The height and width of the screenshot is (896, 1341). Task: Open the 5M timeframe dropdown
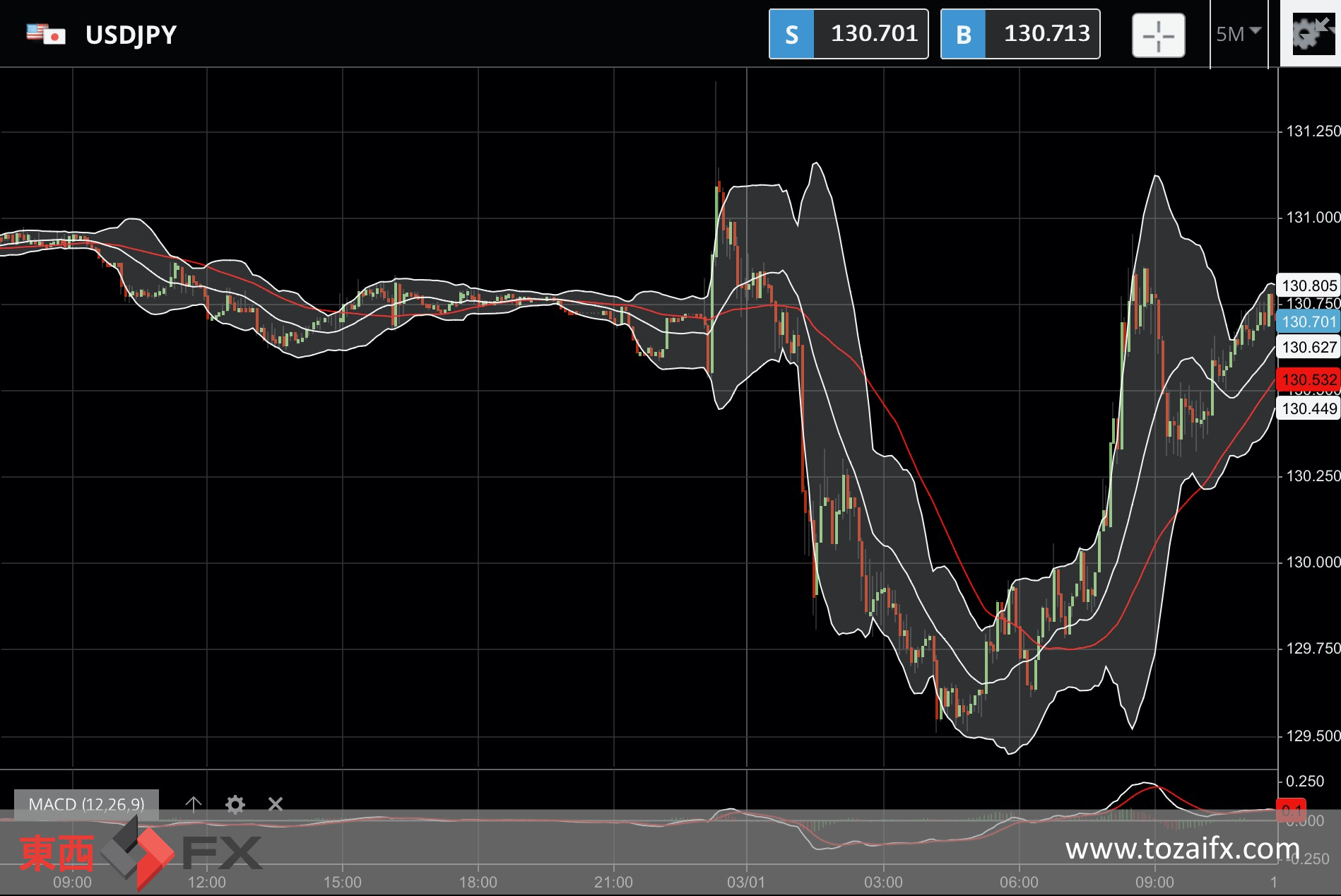(x=1238, y=34)
